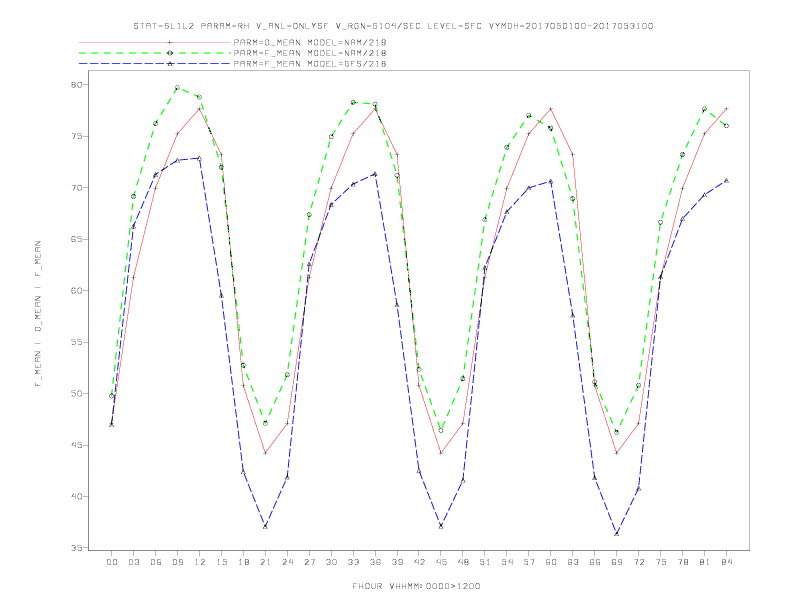Click x-axis tick label 72
792x612 pixels.
click(x=638, y=562)
